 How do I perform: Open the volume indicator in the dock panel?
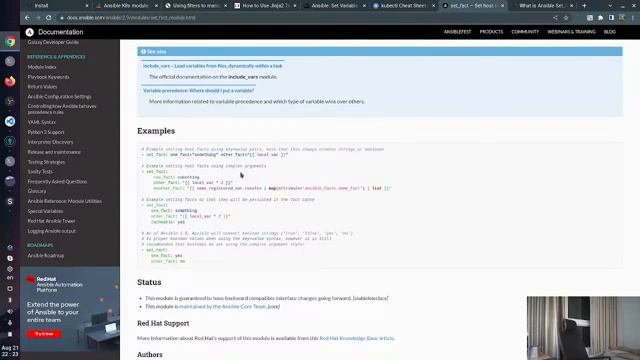click(x=10, y=311)
